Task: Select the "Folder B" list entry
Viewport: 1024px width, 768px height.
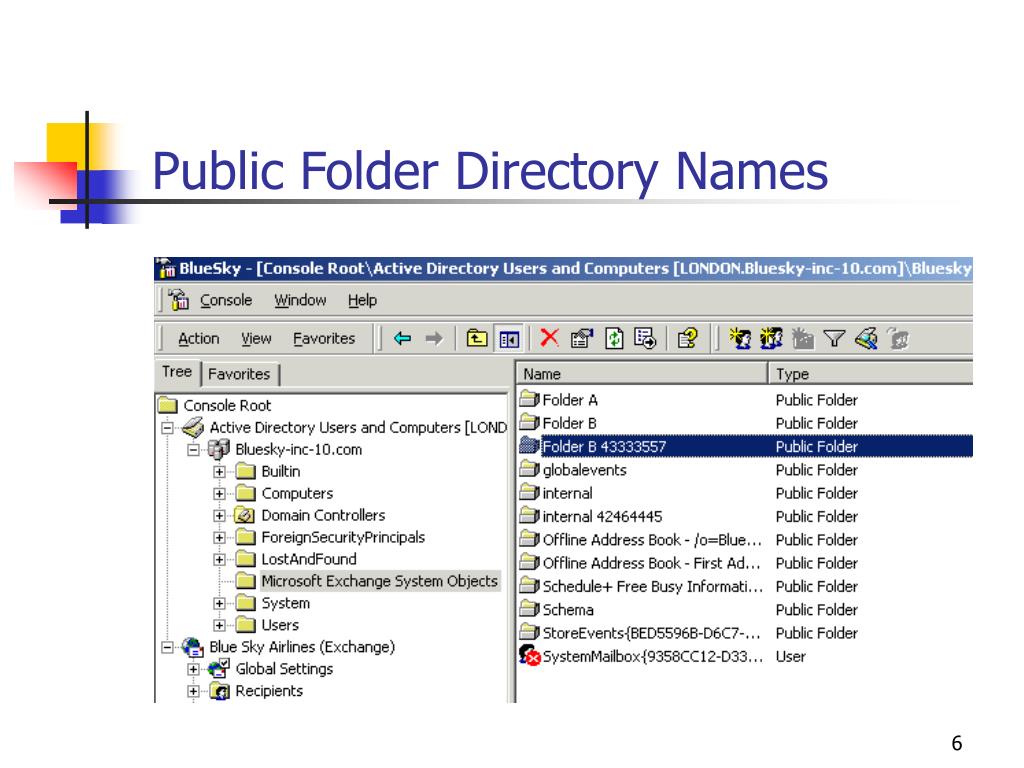Action: (x=569, y=423)
